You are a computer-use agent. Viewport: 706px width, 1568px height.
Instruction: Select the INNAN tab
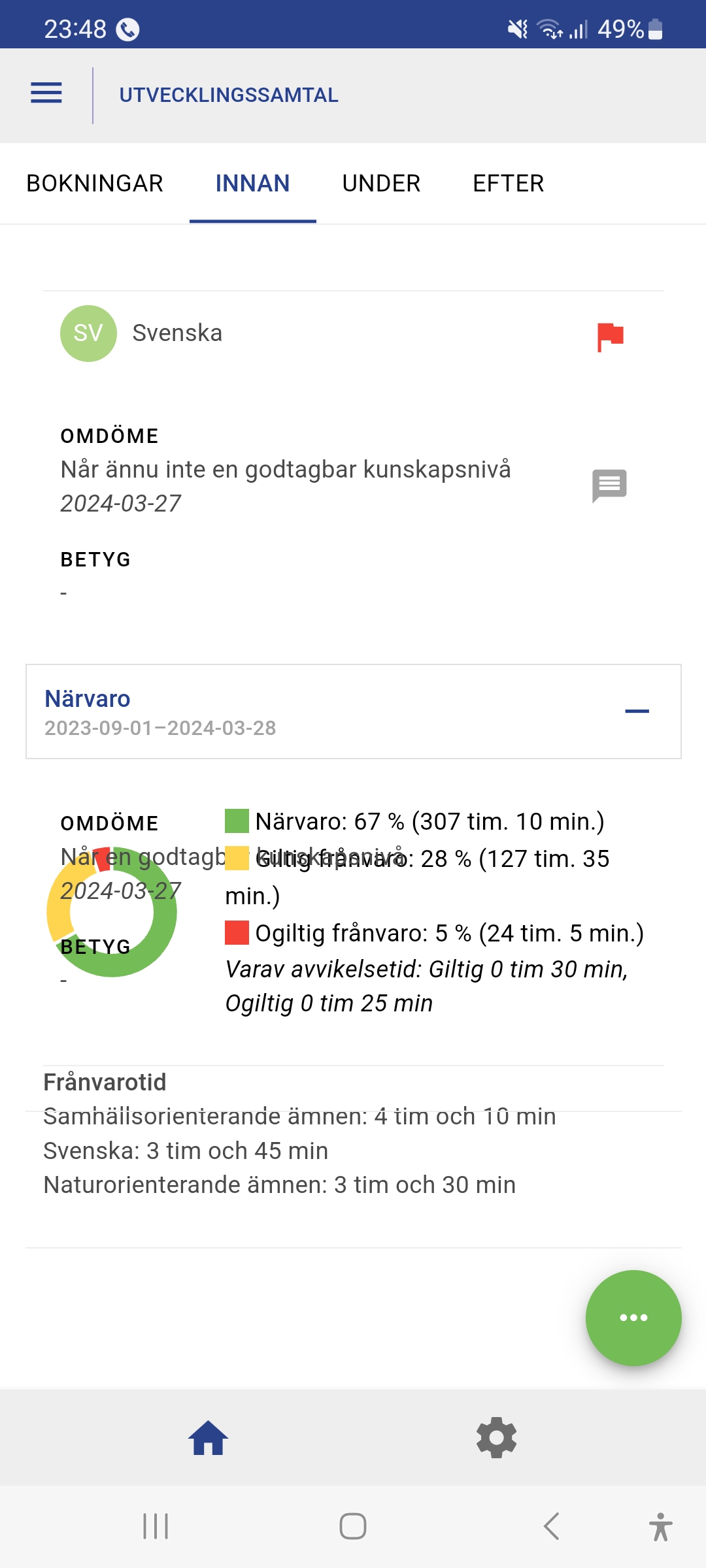click(x=252, y=184)
